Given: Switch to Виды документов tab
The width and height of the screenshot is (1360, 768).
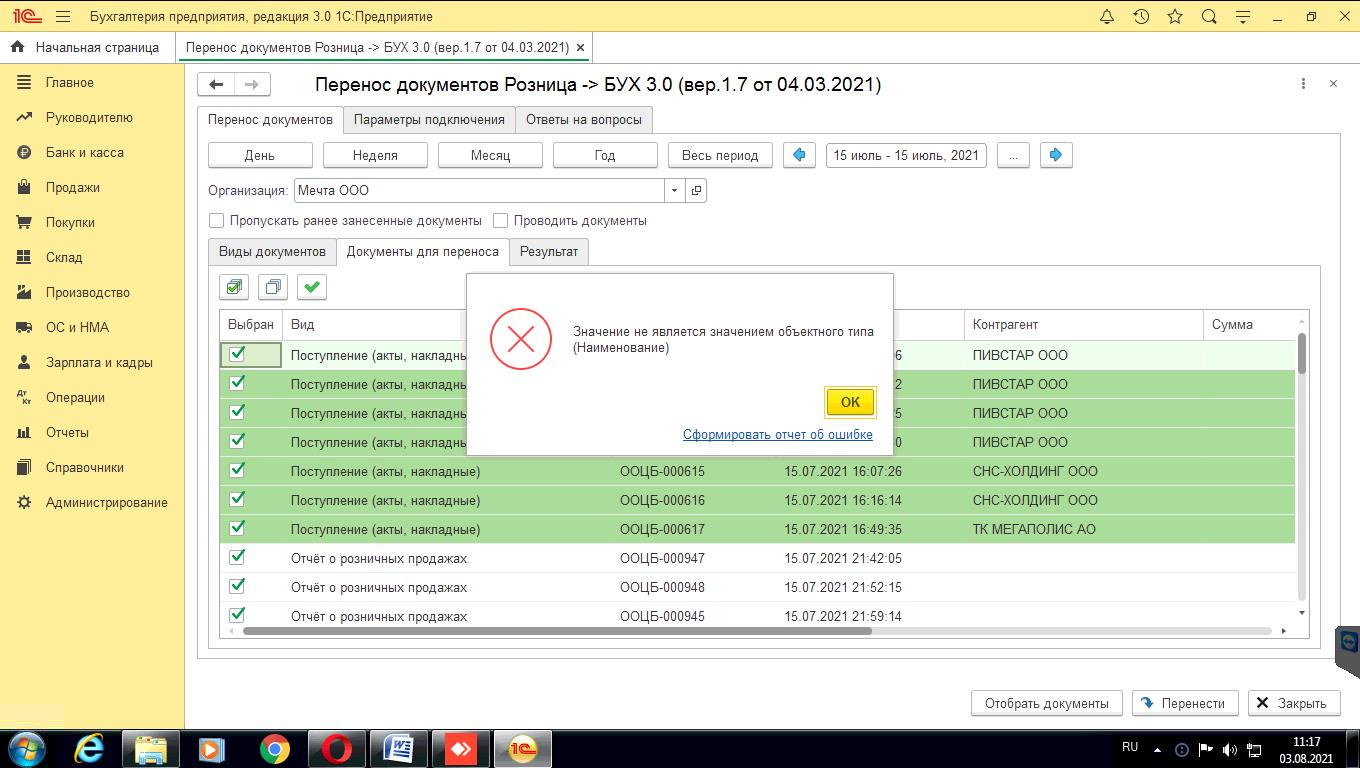Looking at the screenshot, I should tap(272, 251).
